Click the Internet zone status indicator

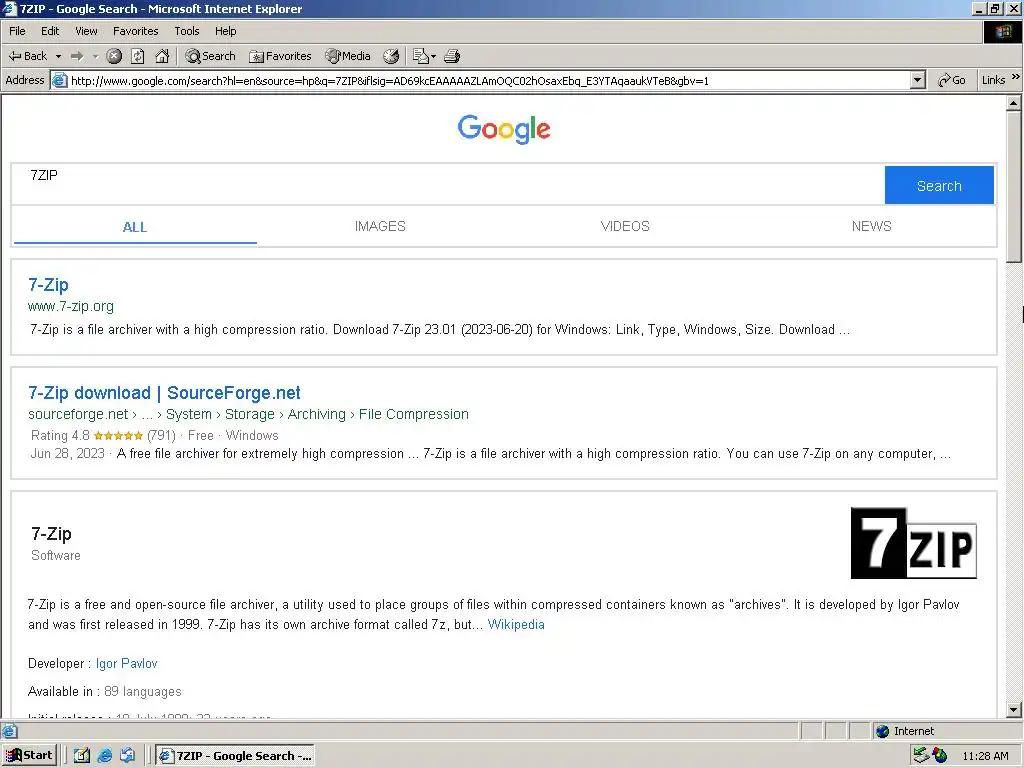tap(906, 731)
